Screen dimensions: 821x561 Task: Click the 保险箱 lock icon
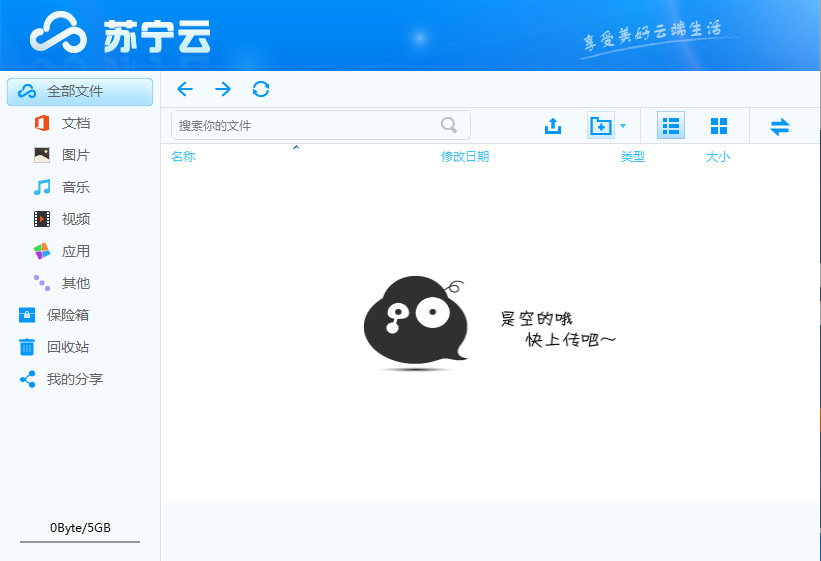tap(27, 315)
